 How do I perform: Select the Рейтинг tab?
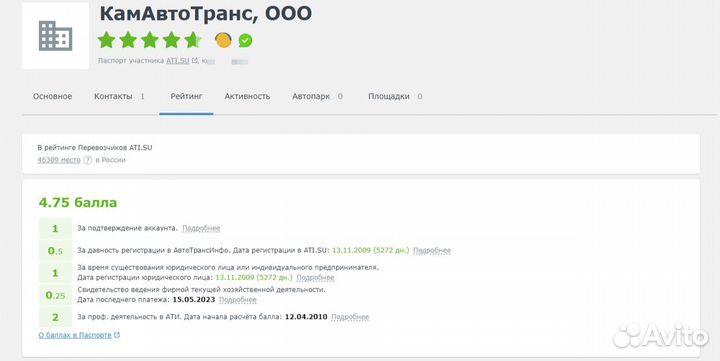[x=186, y=96]
